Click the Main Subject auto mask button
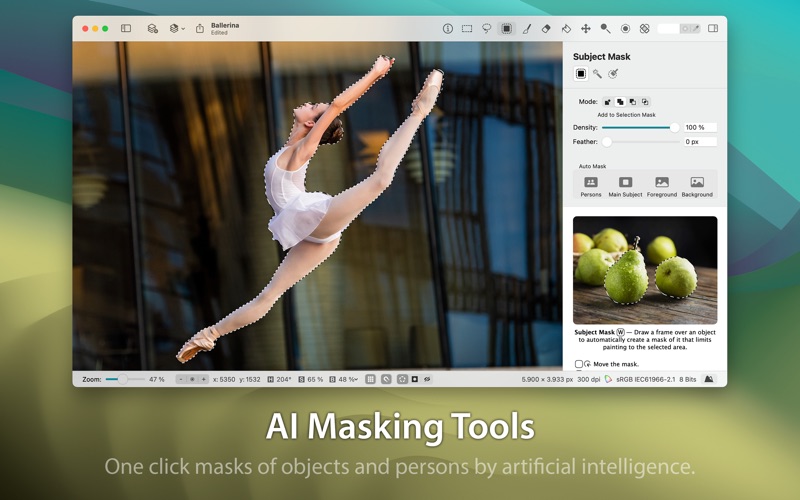Image resolution: width=800 pixels, height=500 pixels. click(625, 185)
